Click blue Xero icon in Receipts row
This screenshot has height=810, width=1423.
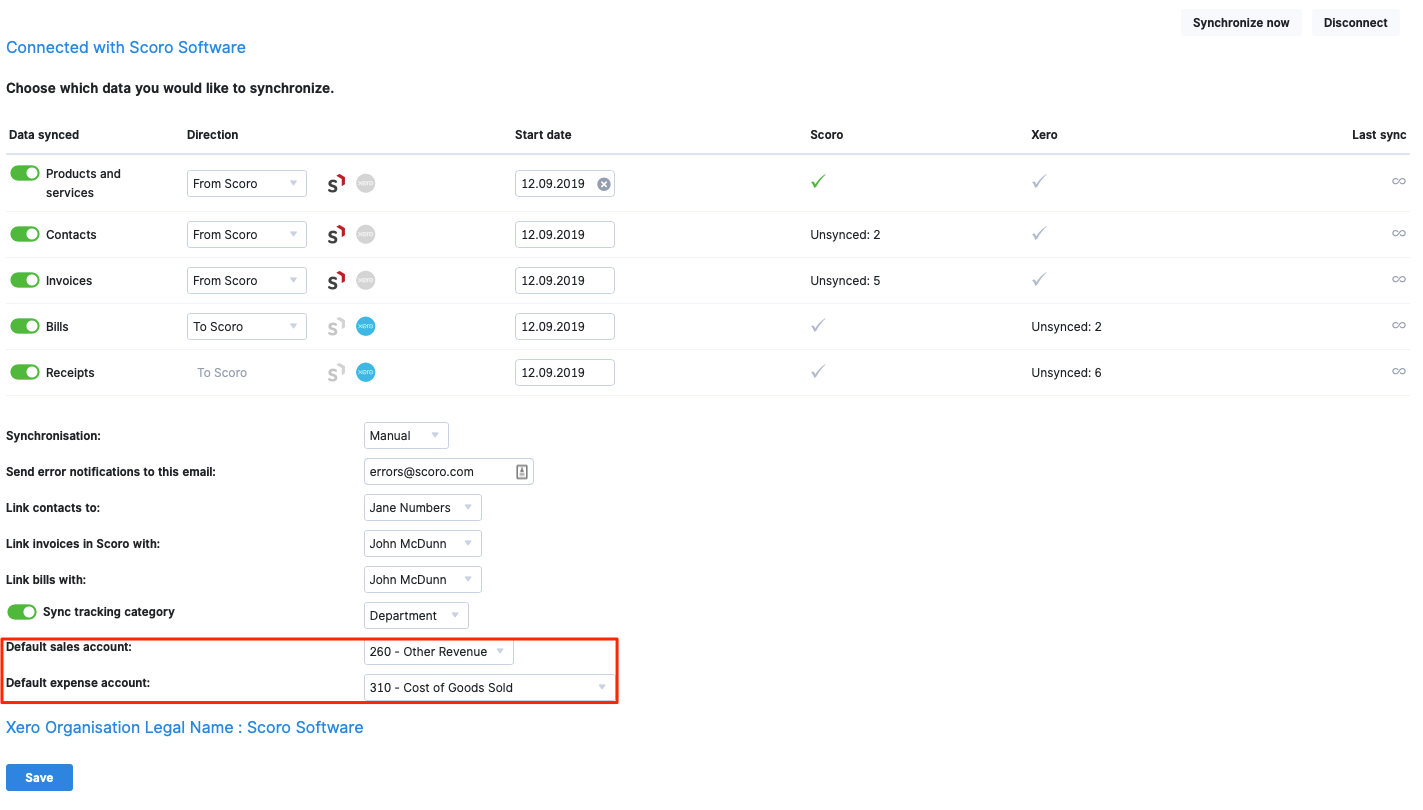tap(366, 373)
